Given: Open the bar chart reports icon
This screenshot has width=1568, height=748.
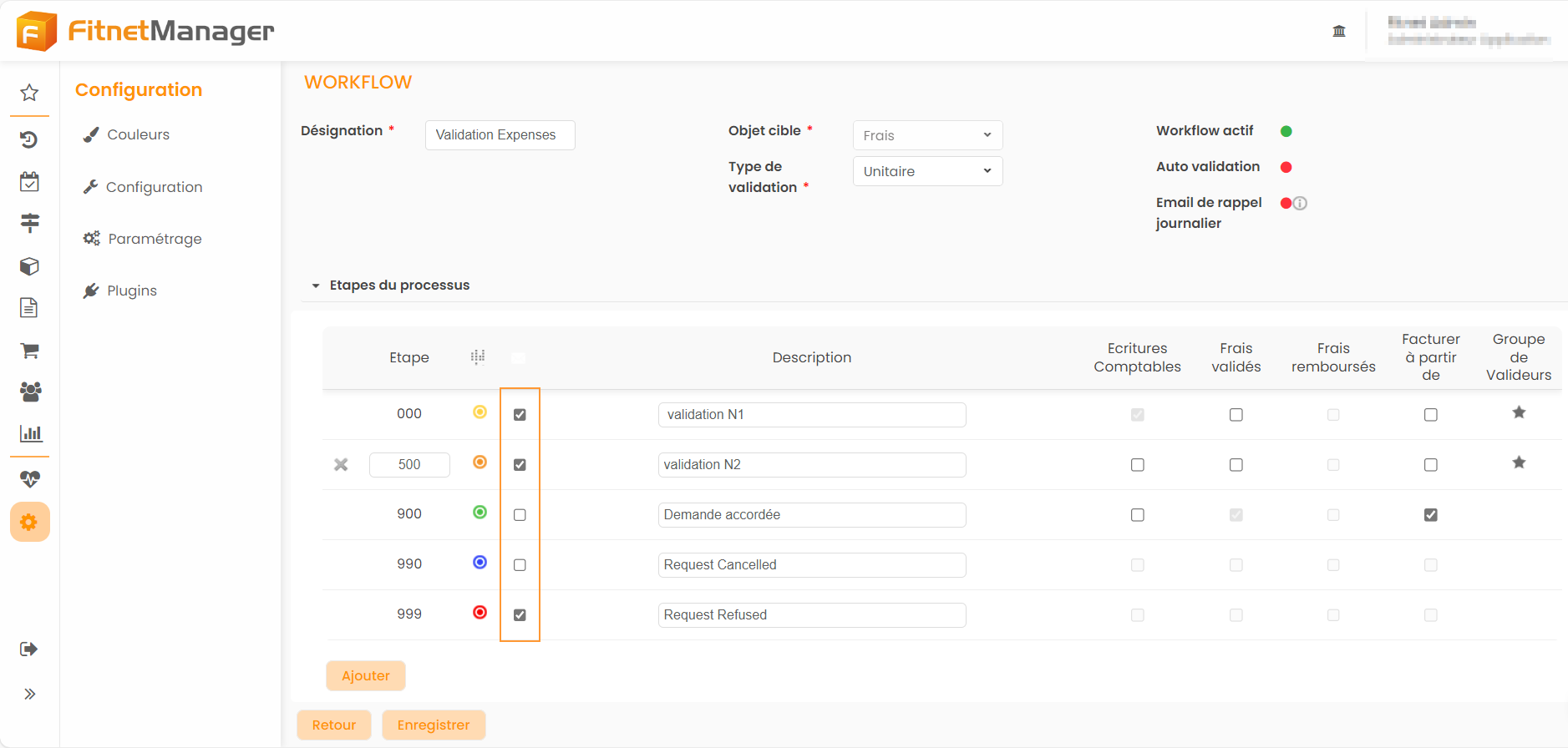Looking at the screenshot, I should click(x=30, y=433).
